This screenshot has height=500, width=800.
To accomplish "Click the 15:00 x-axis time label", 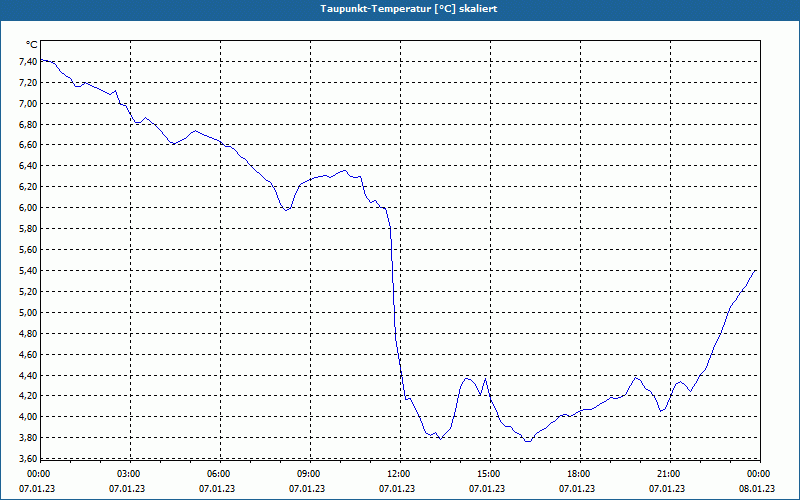I will (490, 474).
